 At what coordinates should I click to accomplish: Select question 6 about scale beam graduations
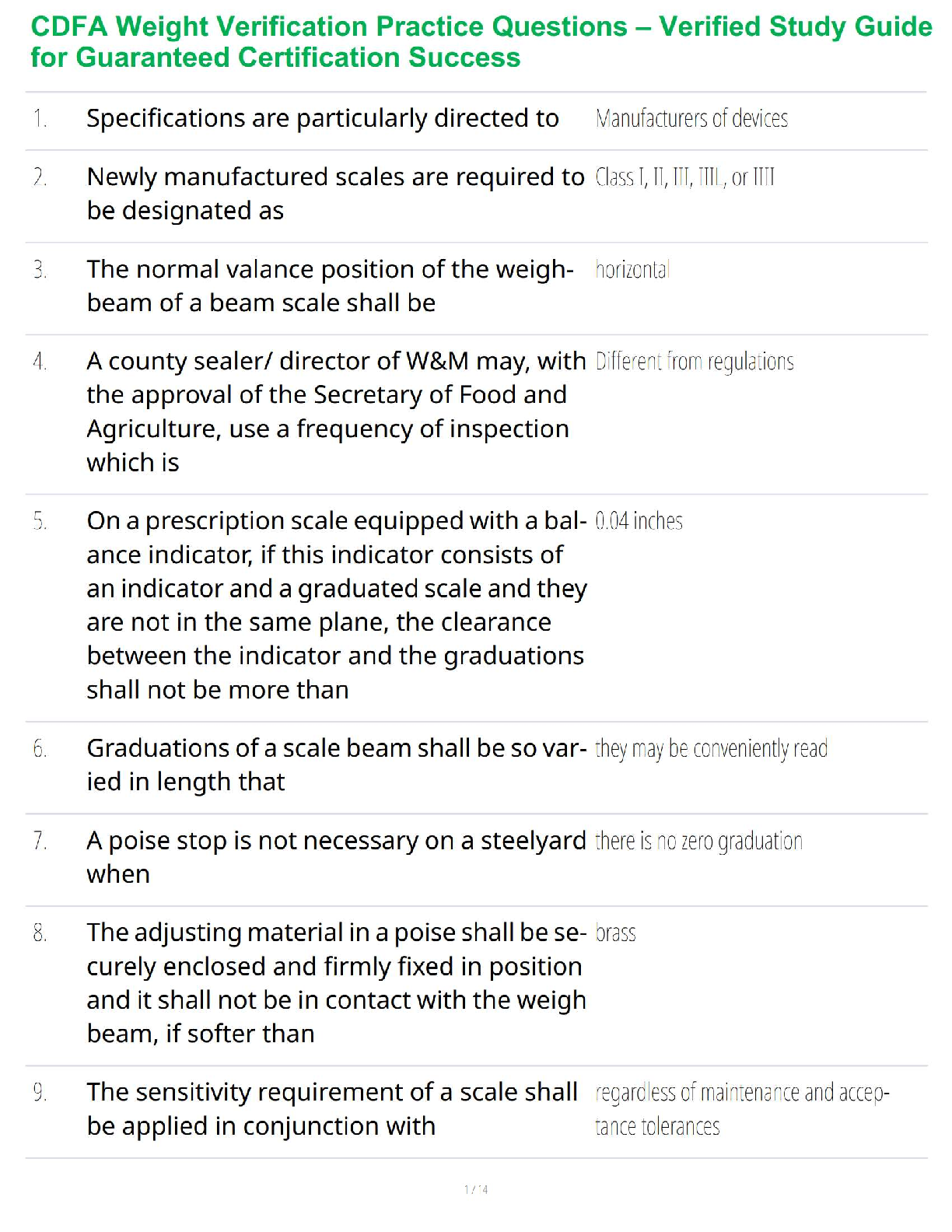tap(336, 765)
